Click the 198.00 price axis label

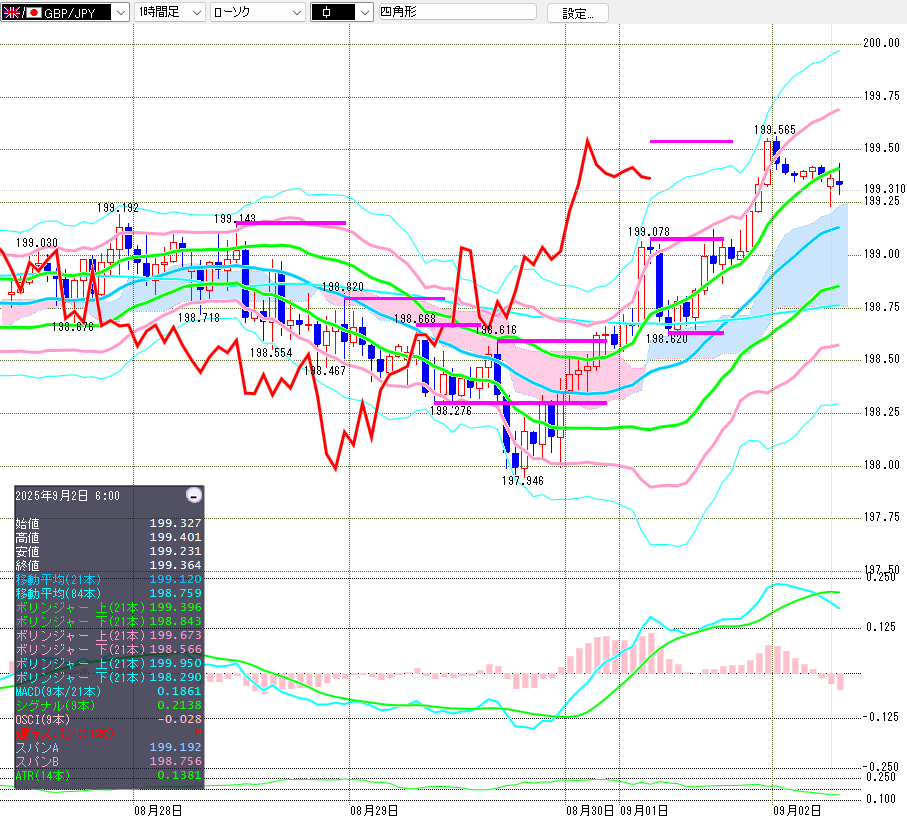[882, 465]
